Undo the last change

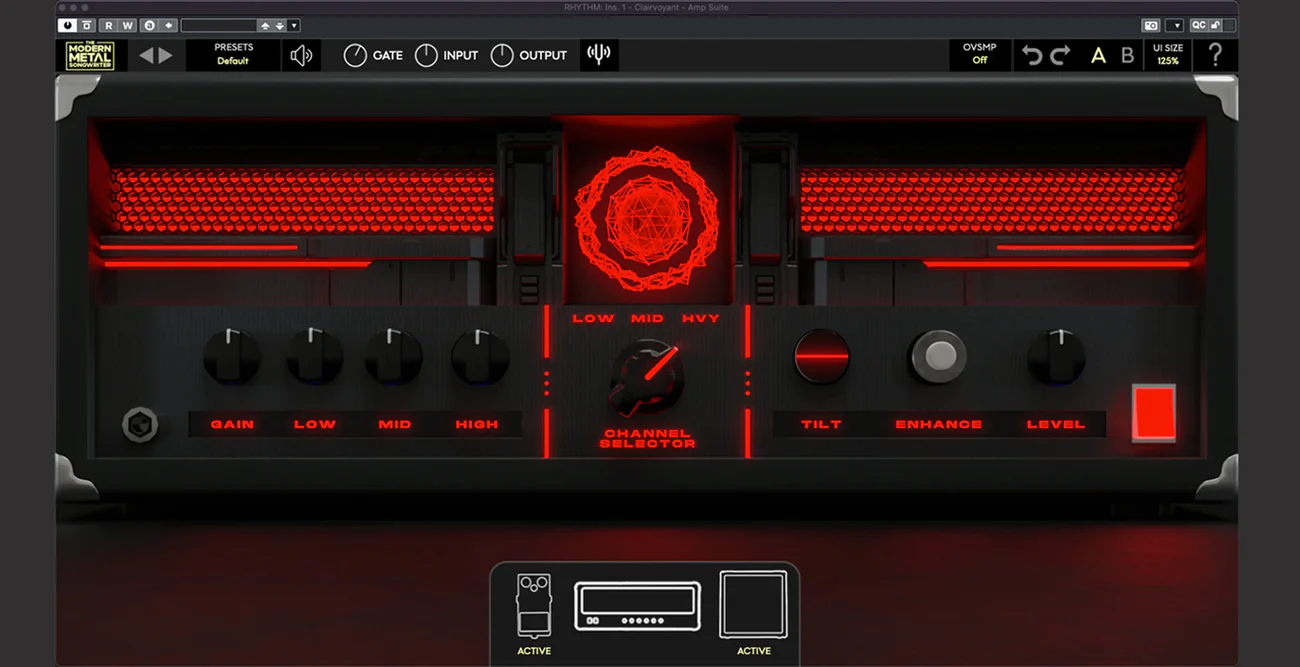point(1032,56)
